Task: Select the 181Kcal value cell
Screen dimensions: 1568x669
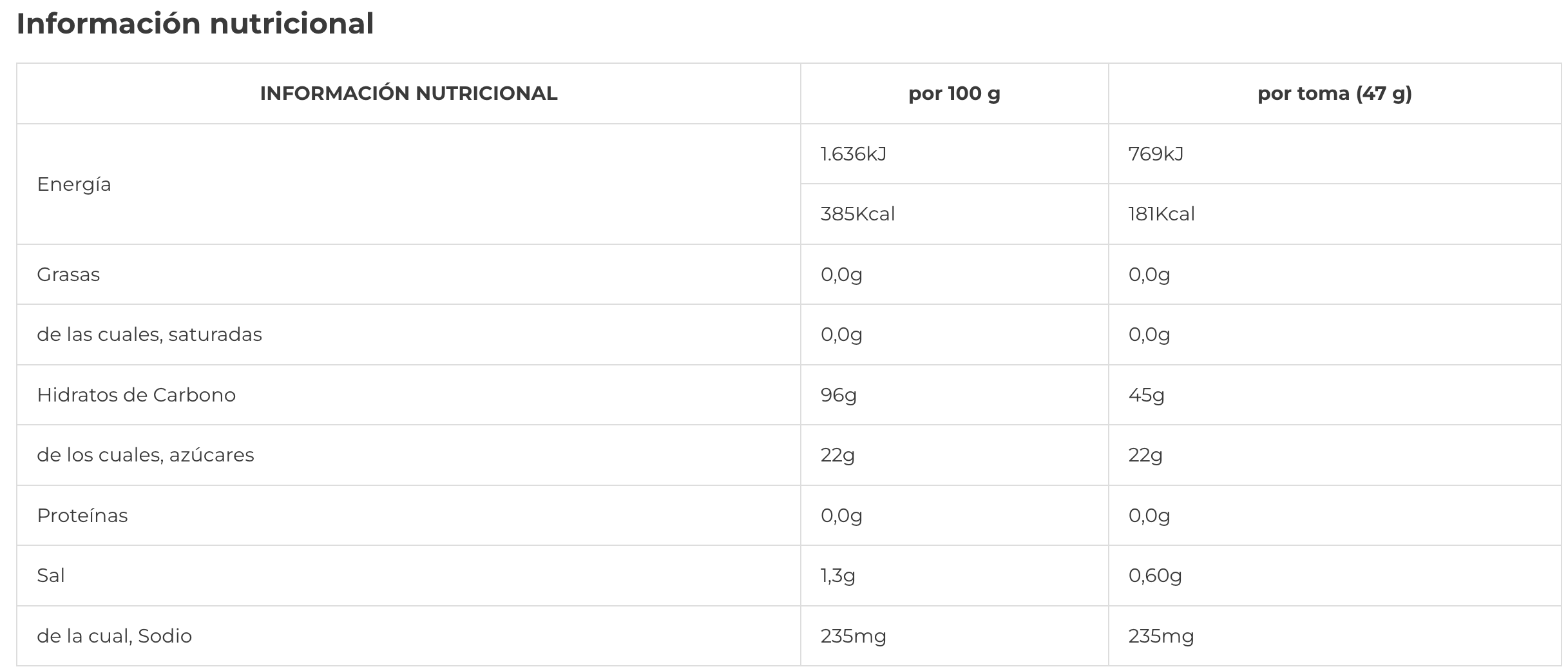Action: [1161, 214]
